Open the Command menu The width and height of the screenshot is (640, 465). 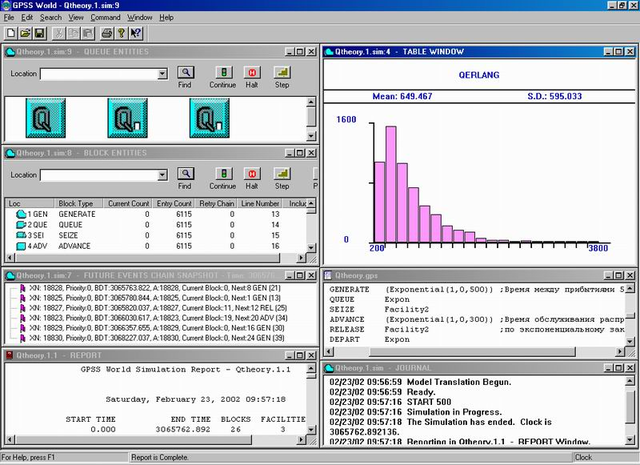[105, 18]
